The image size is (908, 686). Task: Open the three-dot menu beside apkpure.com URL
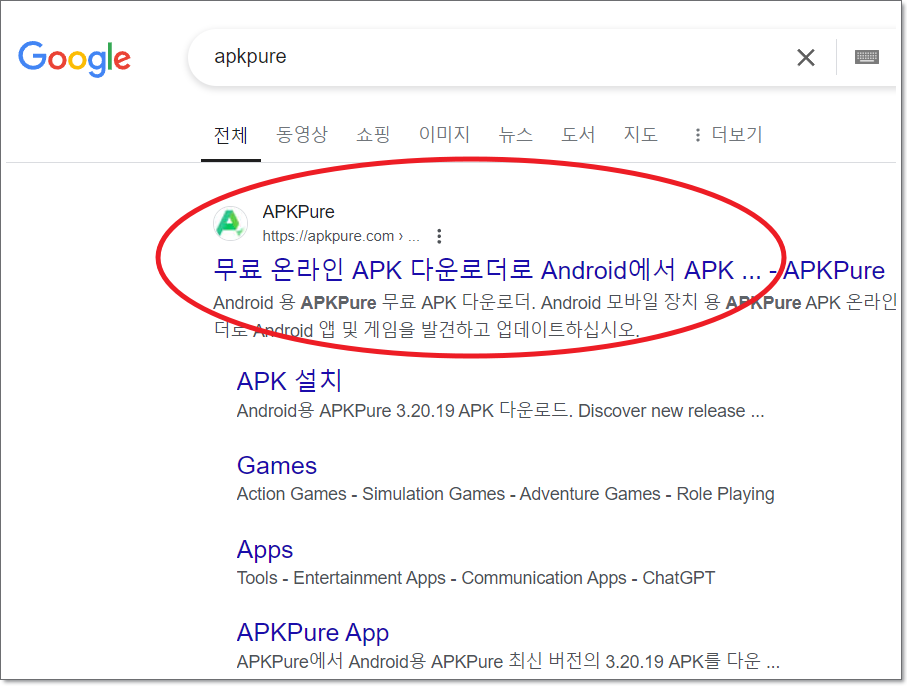439,236
